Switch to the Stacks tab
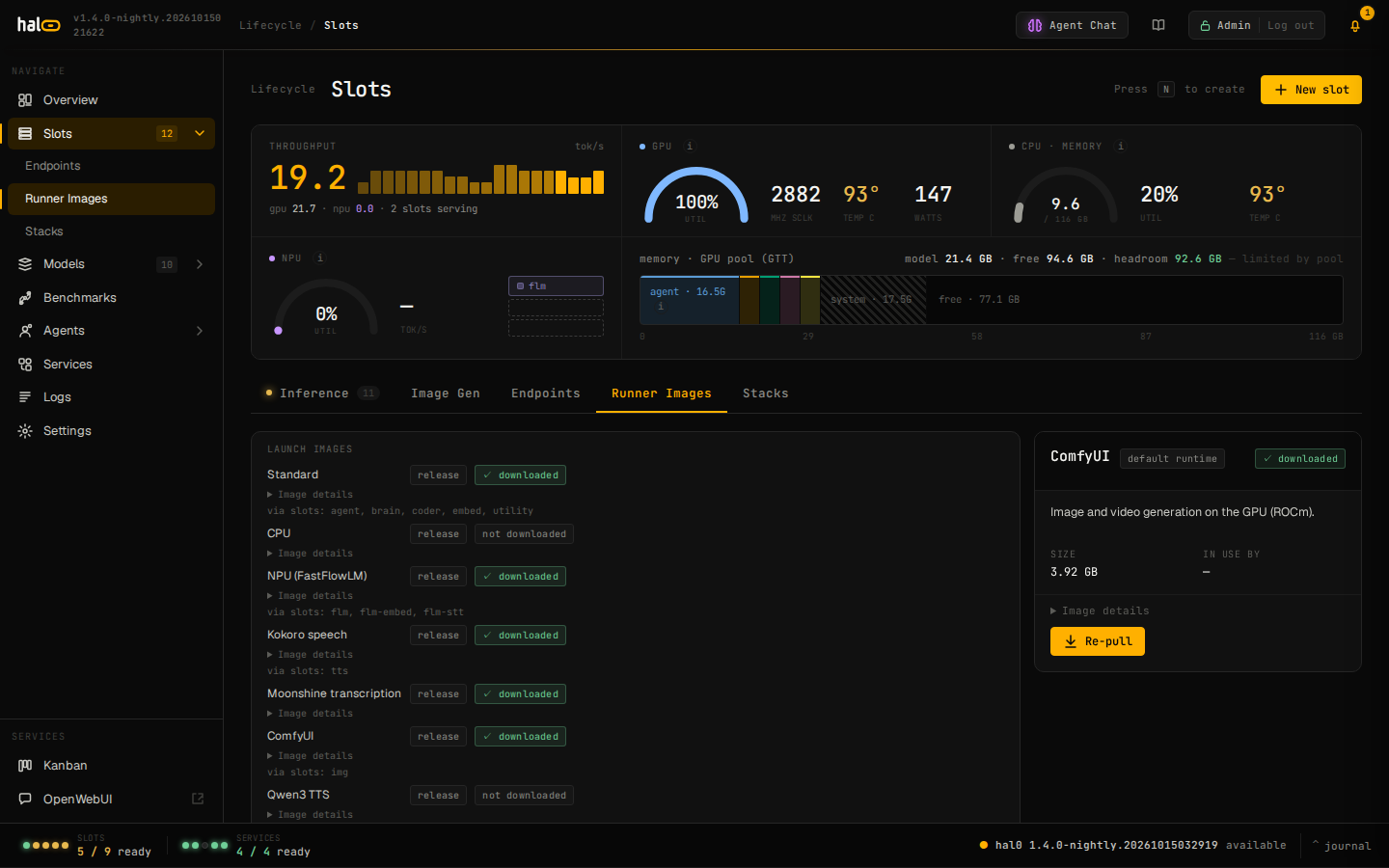 coord(766,393)
